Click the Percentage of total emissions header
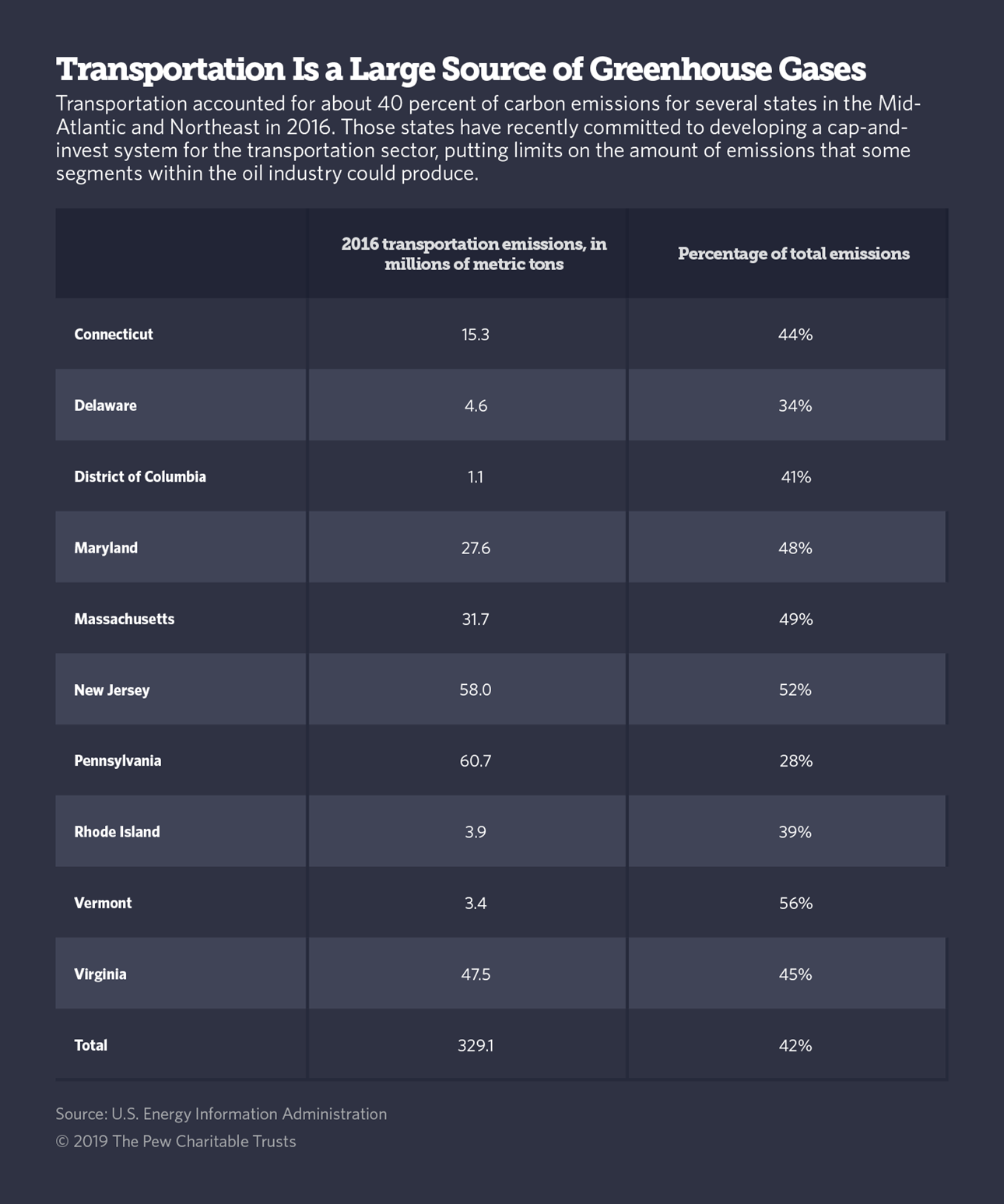 793,254
